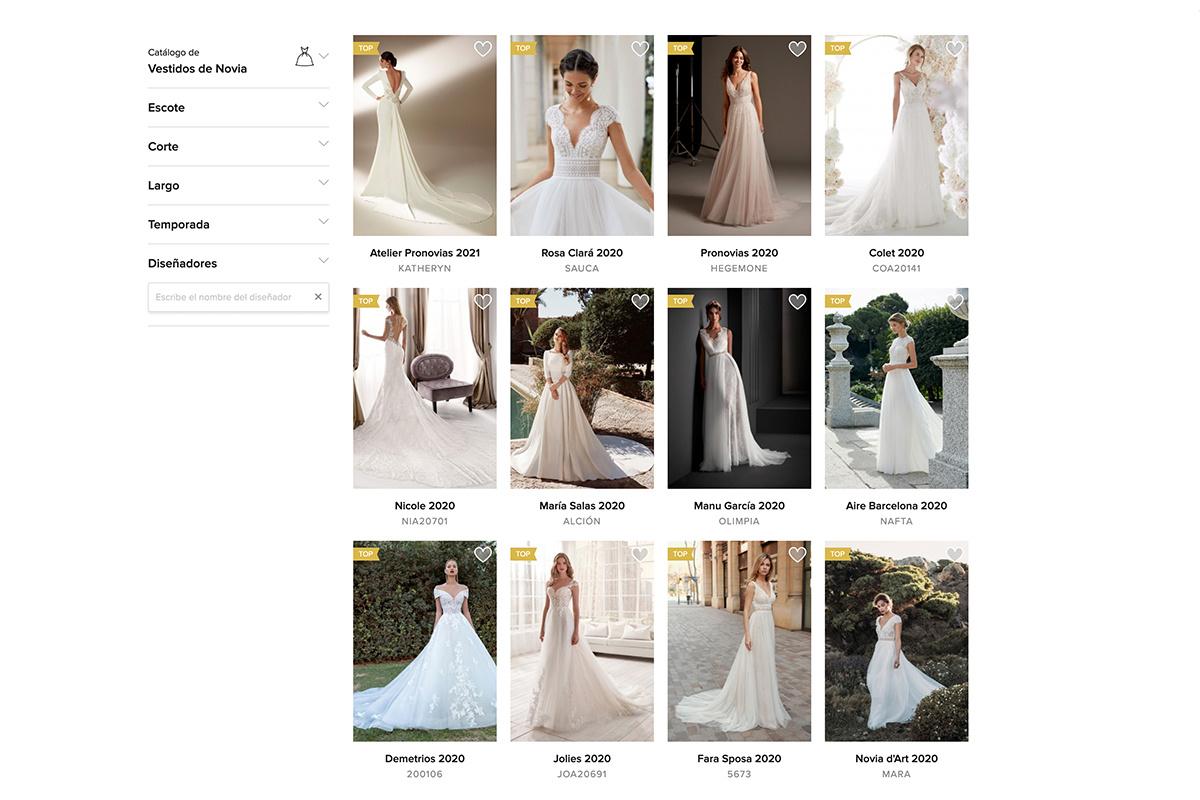Favorite the Demetrios 2020 dress heart
1200x800 pixels.
click(483, 555)
